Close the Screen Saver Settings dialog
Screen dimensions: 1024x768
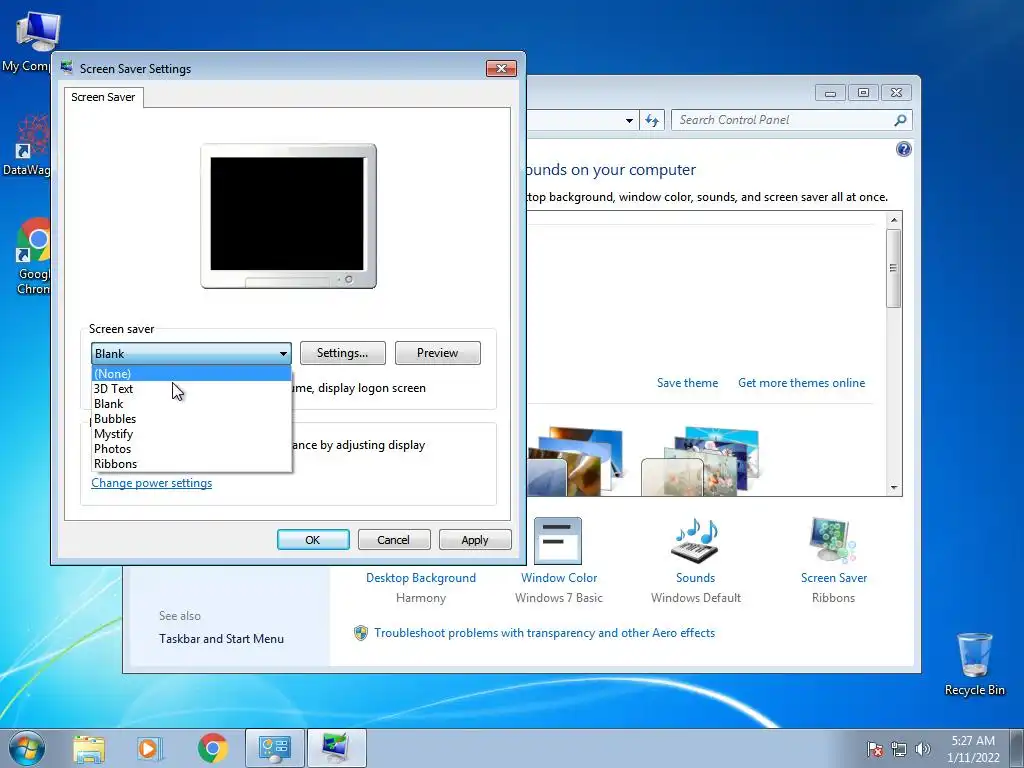(501, 69)
